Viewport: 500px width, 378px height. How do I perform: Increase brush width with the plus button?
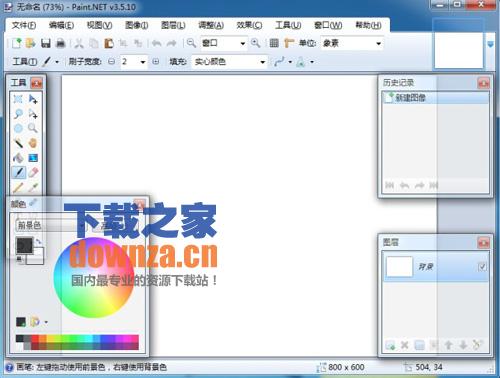[156, 62]
